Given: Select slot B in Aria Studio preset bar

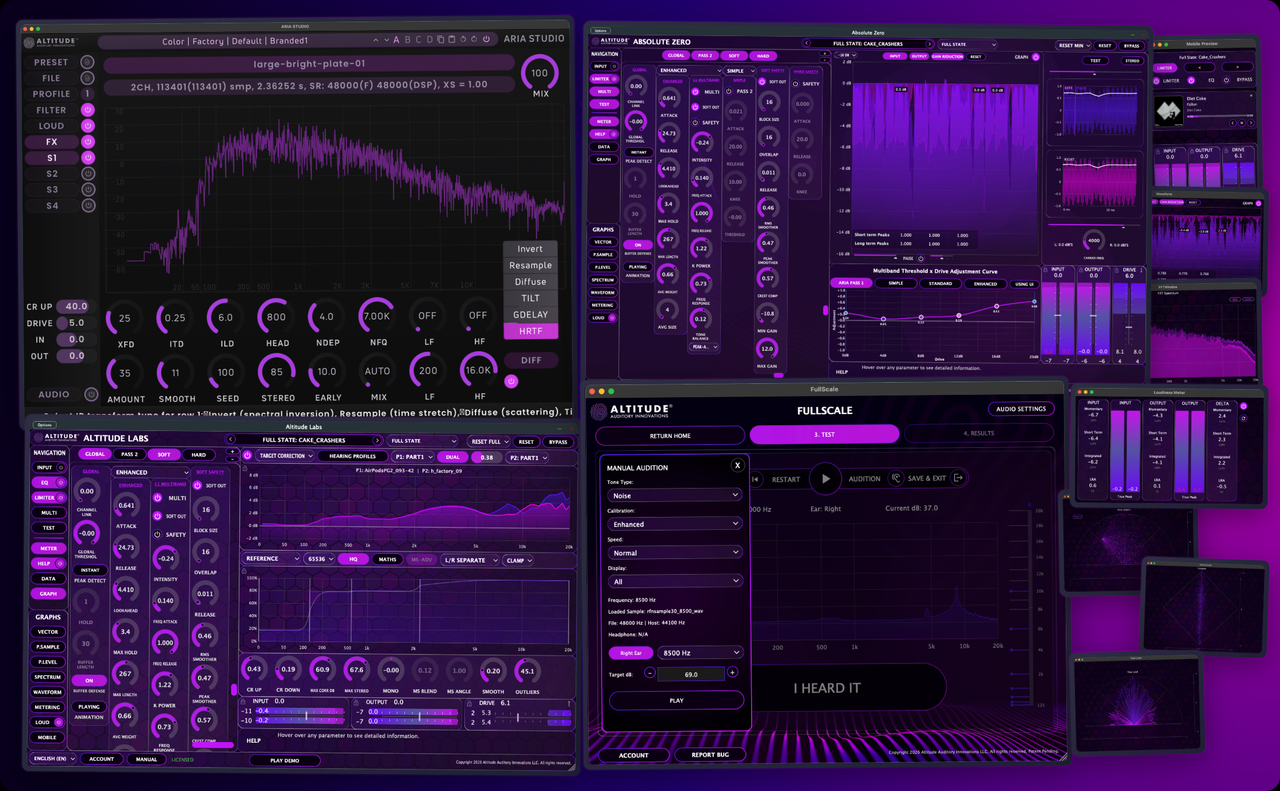Looking at the screenshot, I should 408,40.
